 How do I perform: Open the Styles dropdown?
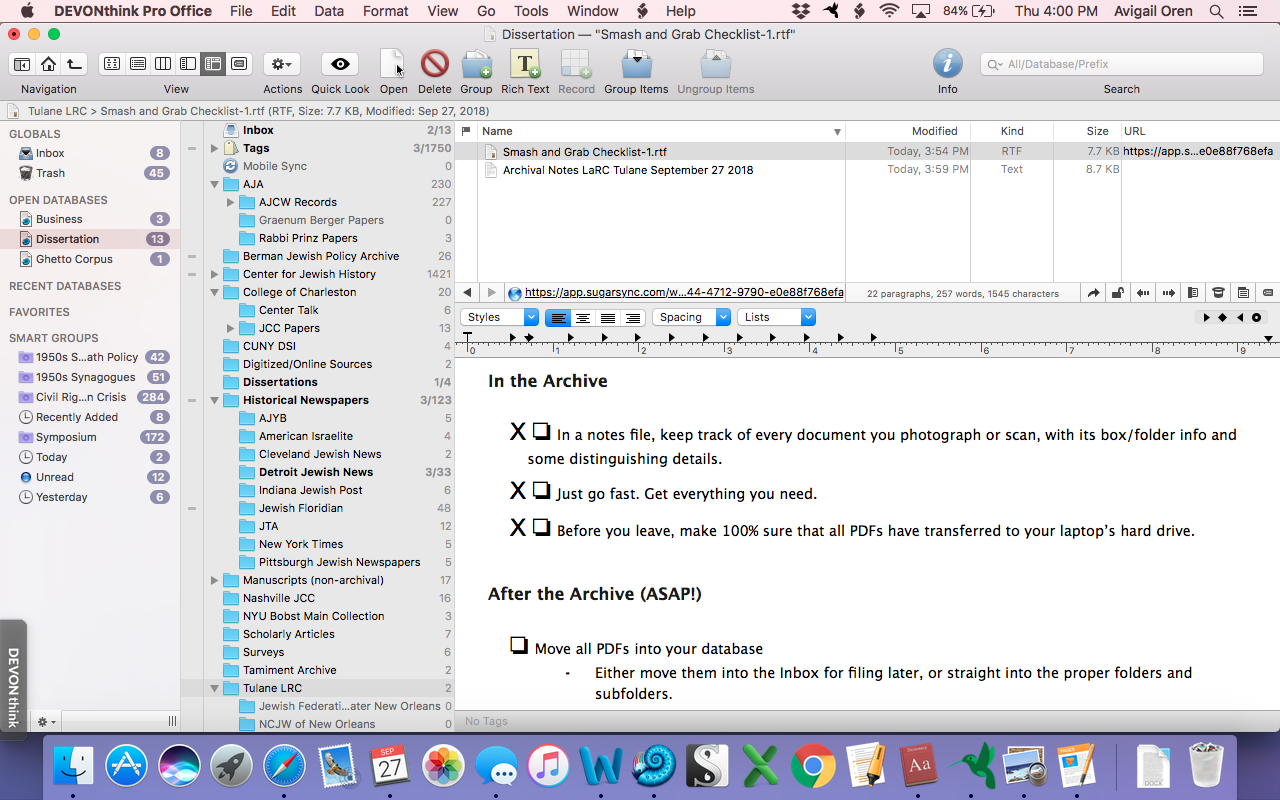[x=500, y=317]
